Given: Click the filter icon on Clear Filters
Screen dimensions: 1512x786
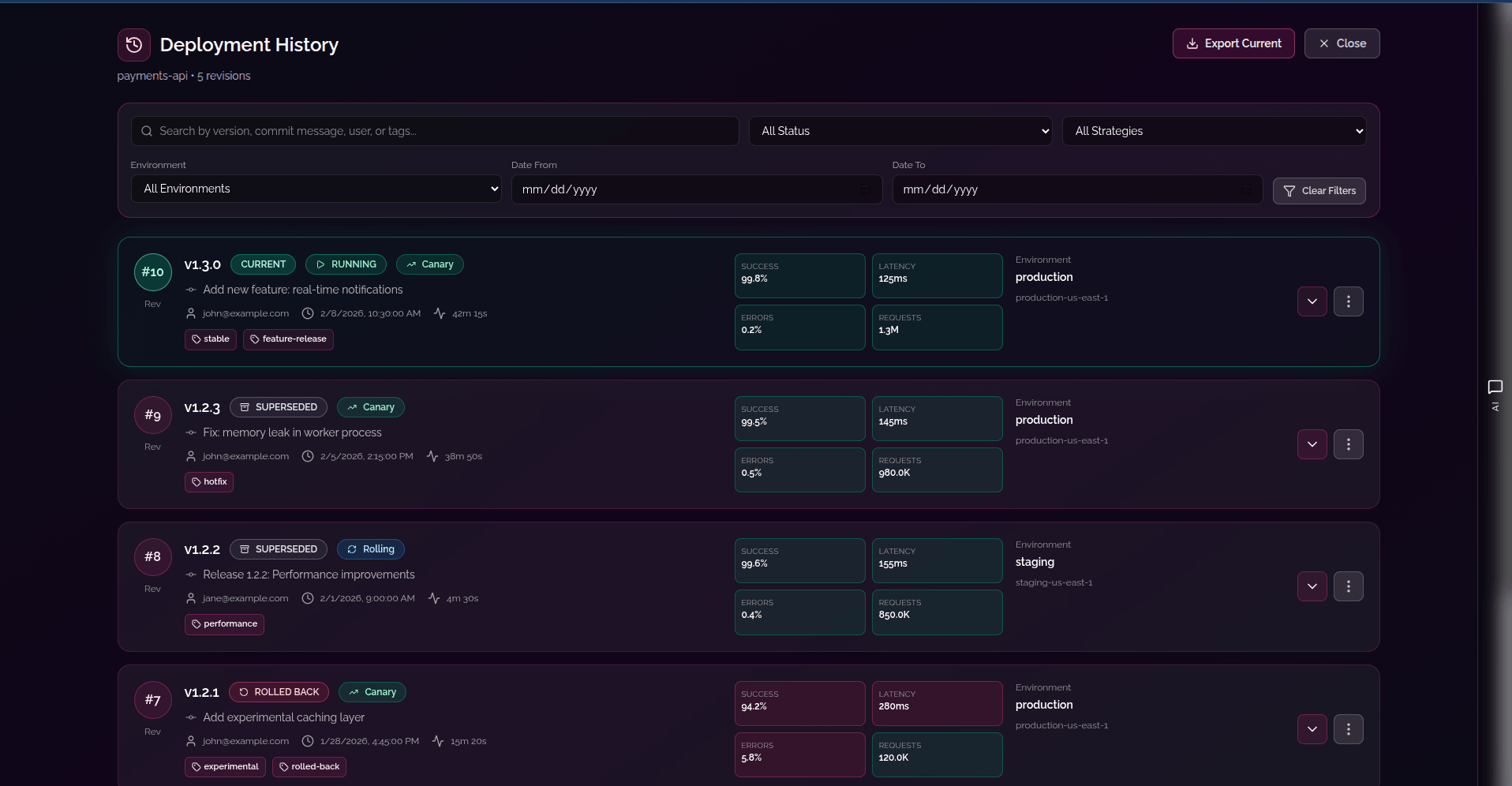Looking at the screenshot, I should [x=1289, y=190].
